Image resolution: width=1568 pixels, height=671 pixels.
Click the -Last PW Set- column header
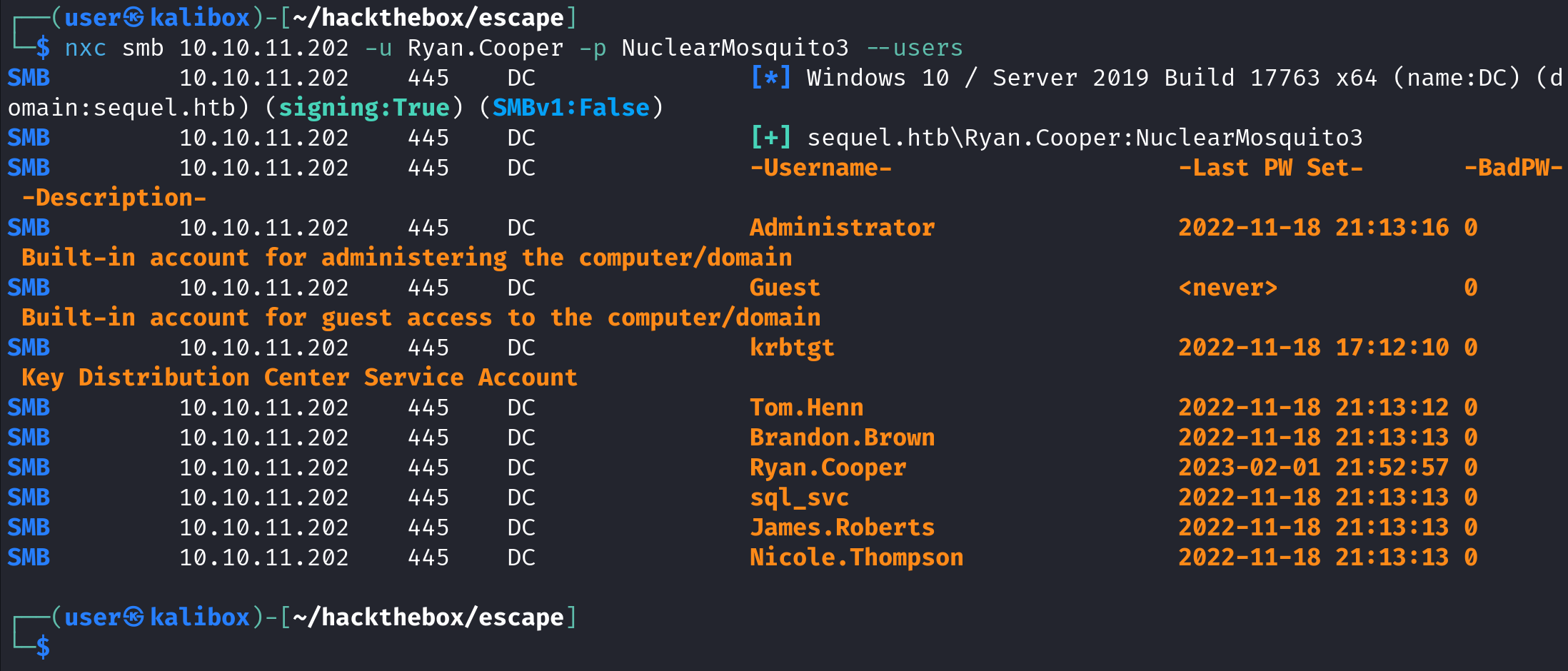tap(1270, 168)
